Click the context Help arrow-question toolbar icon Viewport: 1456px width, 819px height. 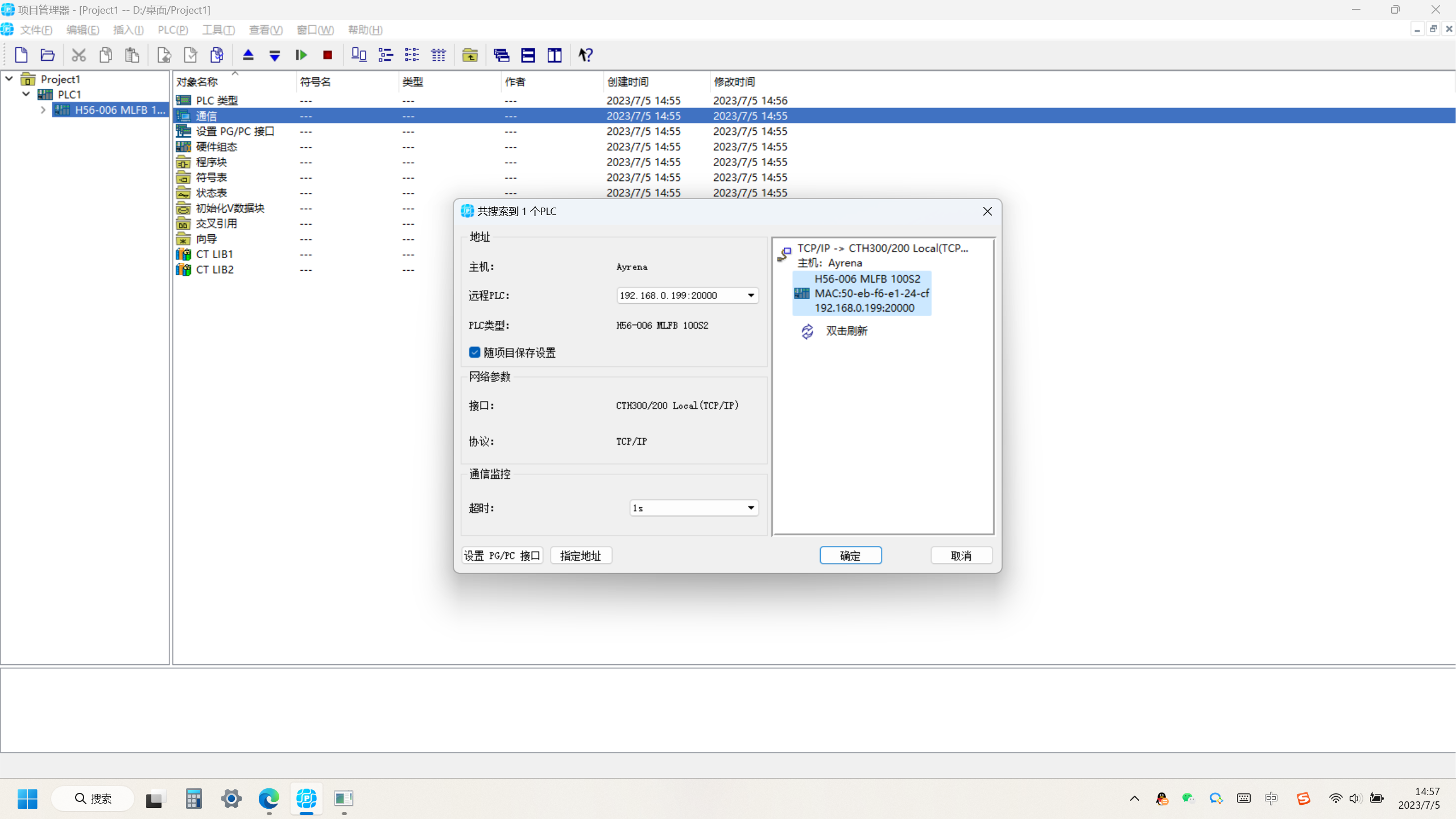586,55
